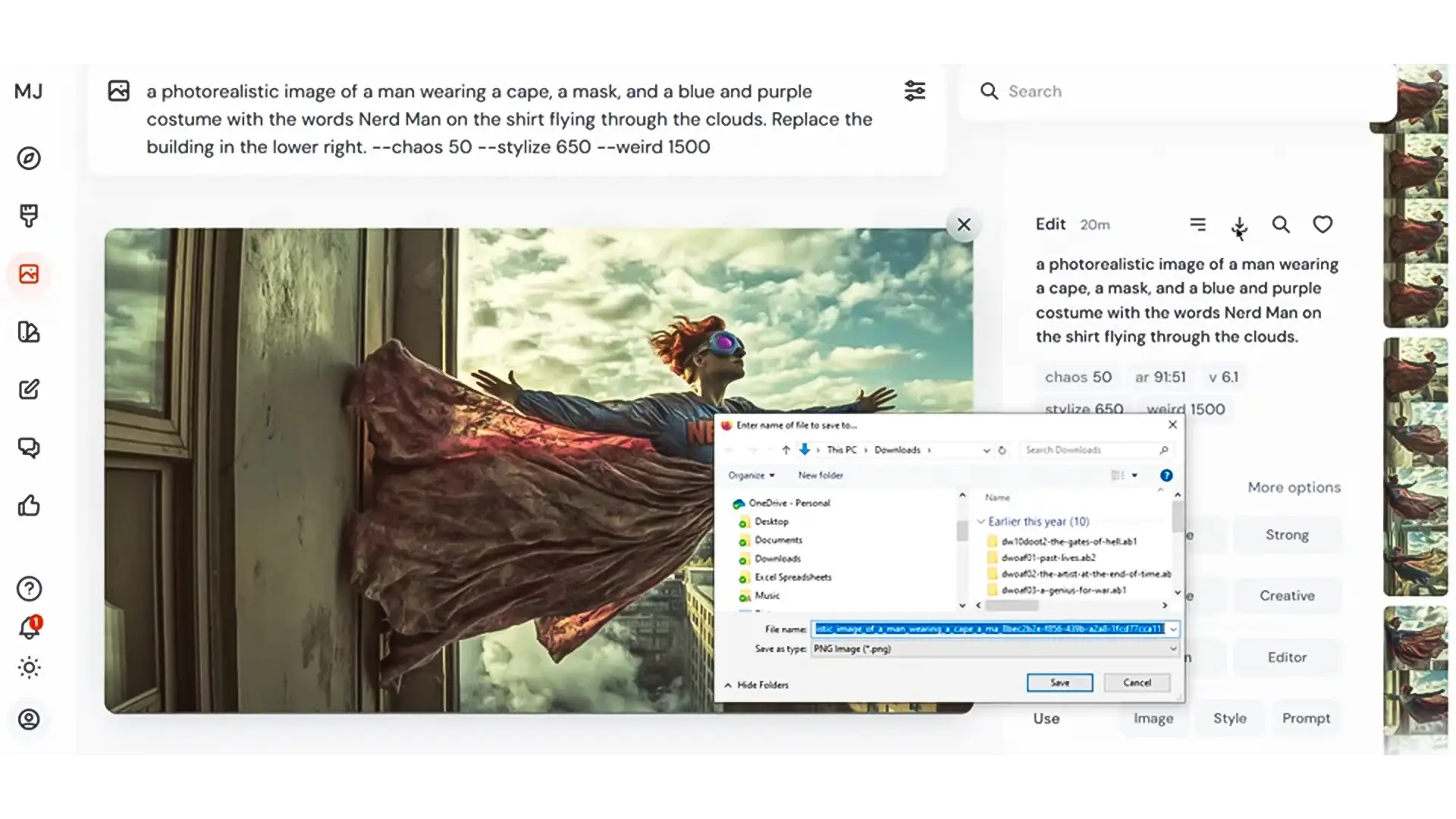Viewport: 1456px width, 819px height.
Task: Open the Editor button
Action: [x=1287, y=657]
